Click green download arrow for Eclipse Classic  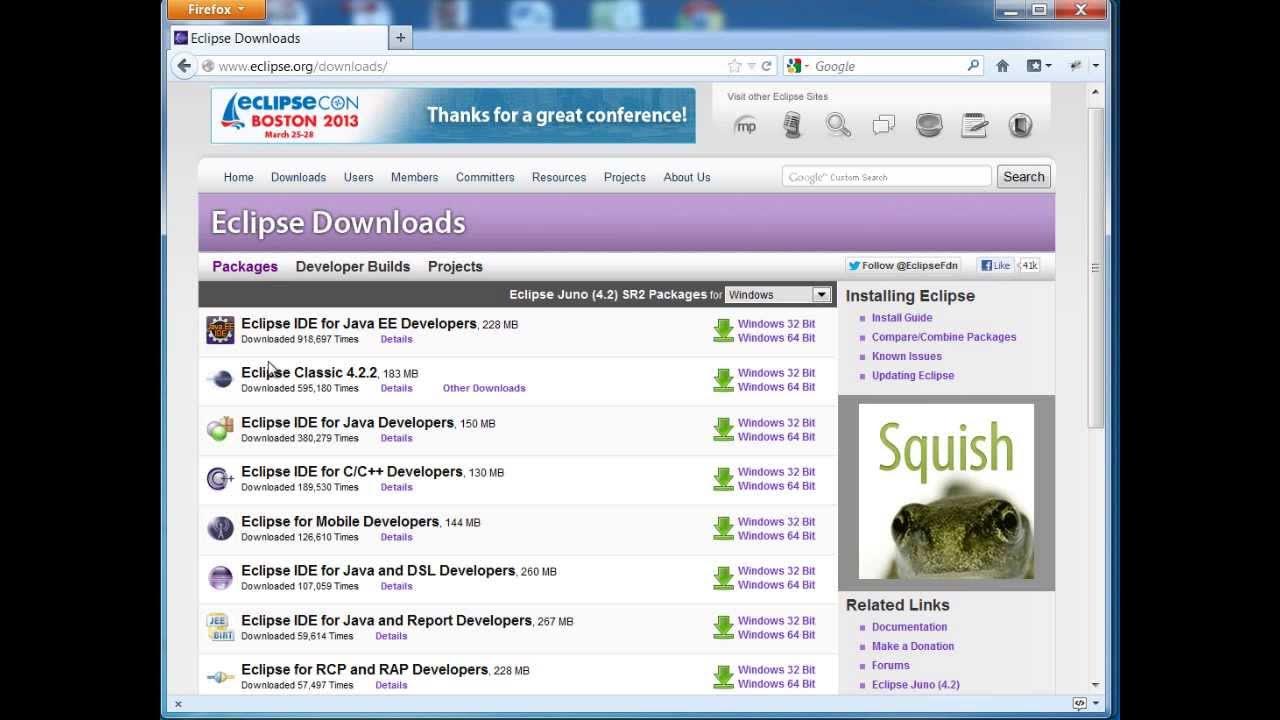(x=723, y=380)
